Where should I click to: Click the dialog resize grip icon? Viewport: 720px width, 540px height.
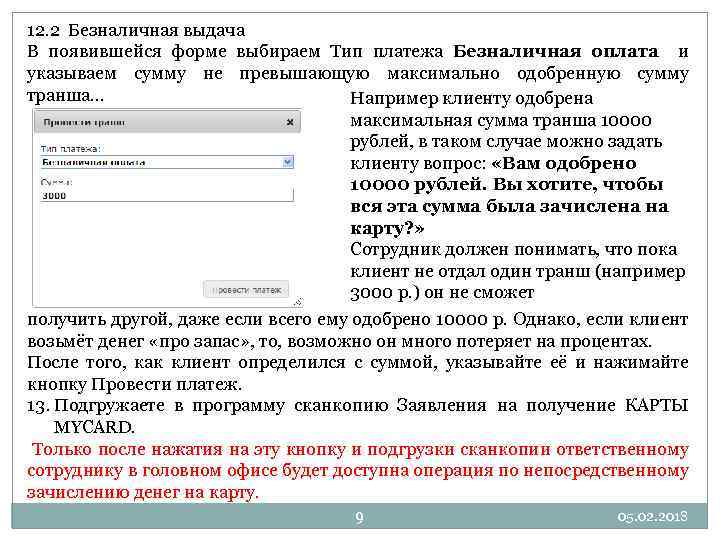[x=298, y=302]
